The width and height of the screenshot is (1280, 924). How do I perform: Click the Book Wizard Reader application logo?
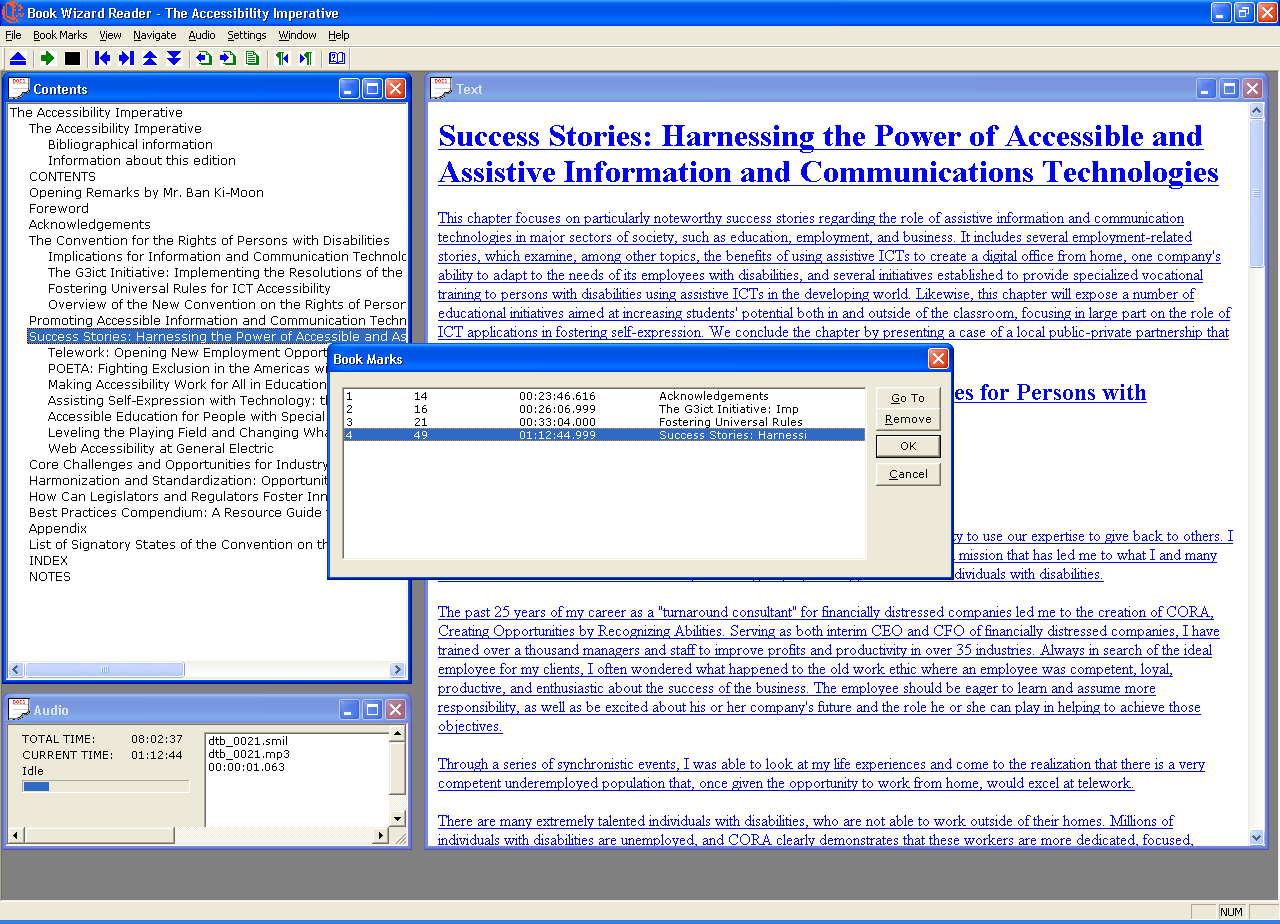(x=11, y=12)
